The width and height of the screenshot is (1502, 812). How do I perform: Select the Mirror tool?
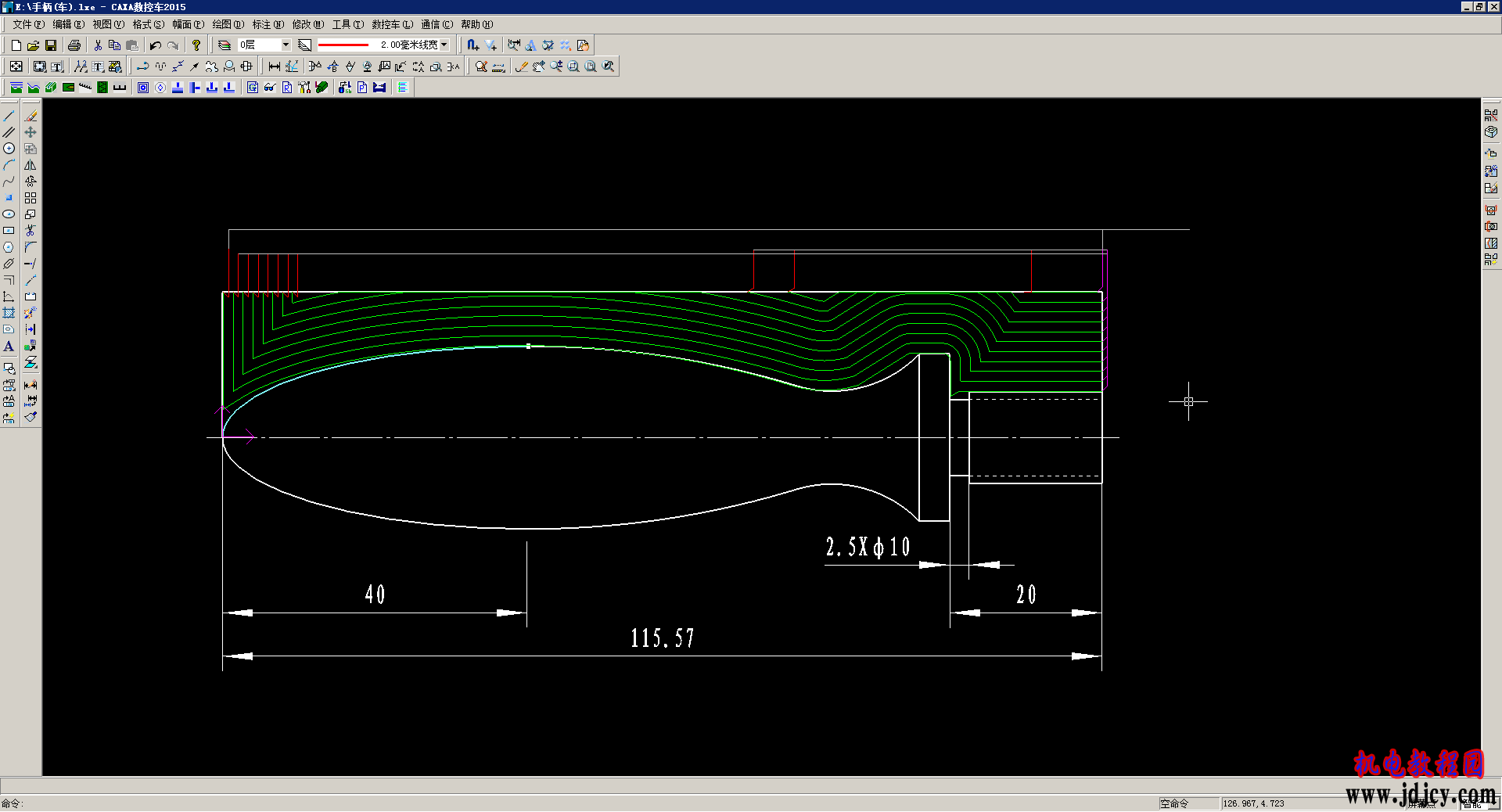coord(31,165)
